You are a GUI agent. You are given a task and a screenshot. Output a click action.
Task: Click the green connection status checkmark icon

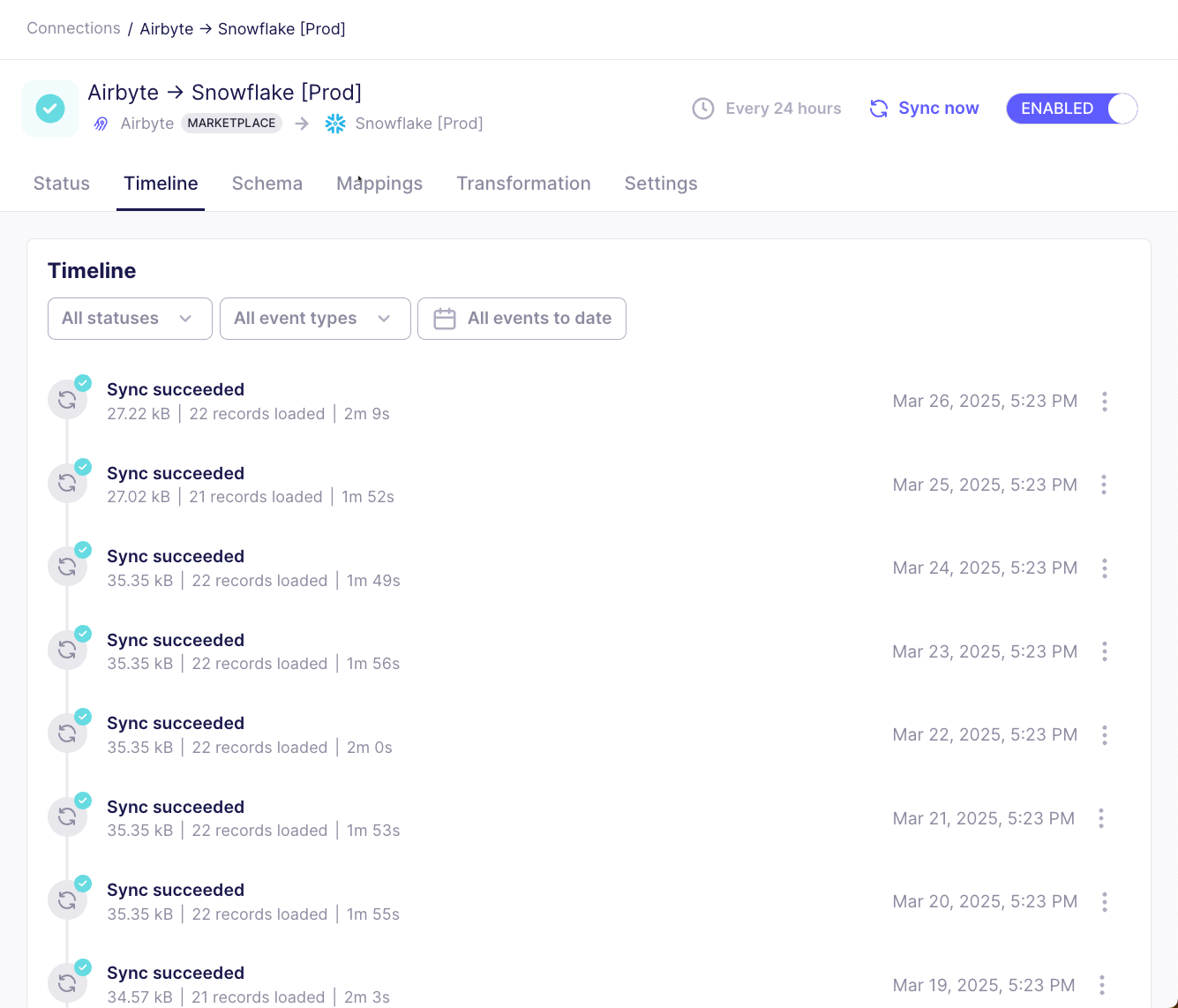tap(50, 109)
